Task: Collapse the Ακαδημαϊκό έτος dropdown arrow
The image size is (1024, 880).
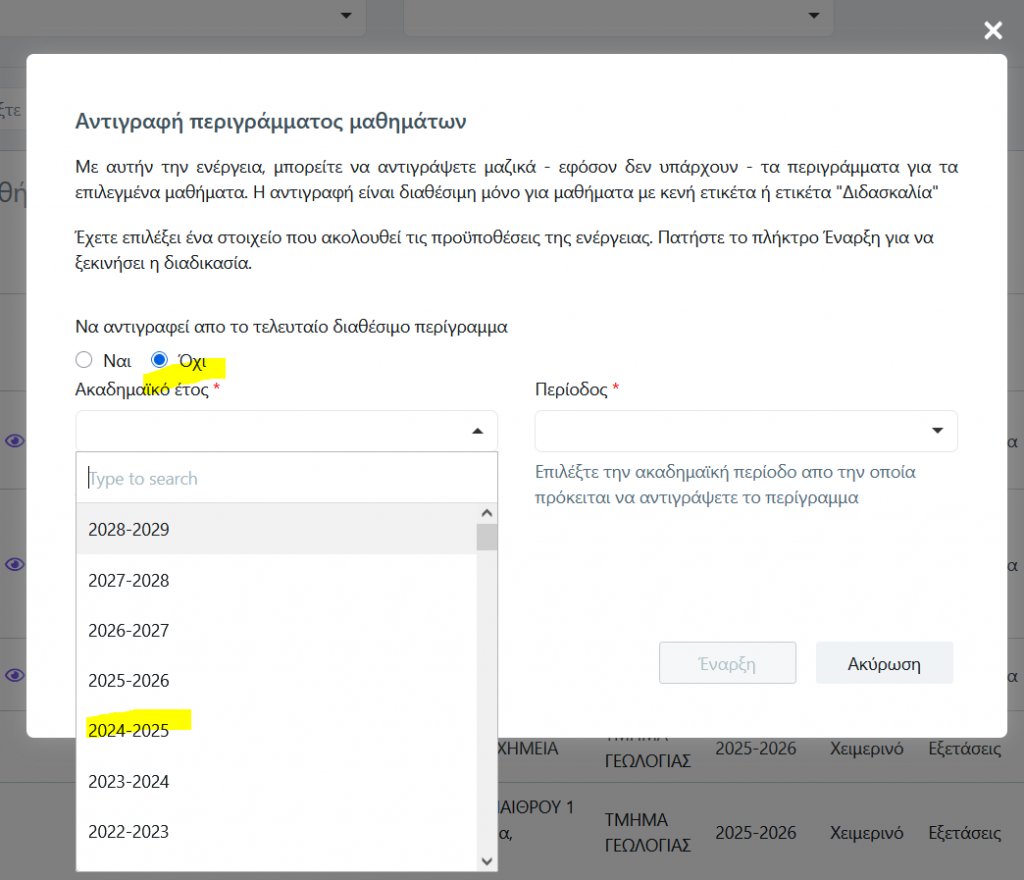Action: click(x=477, y=431)
